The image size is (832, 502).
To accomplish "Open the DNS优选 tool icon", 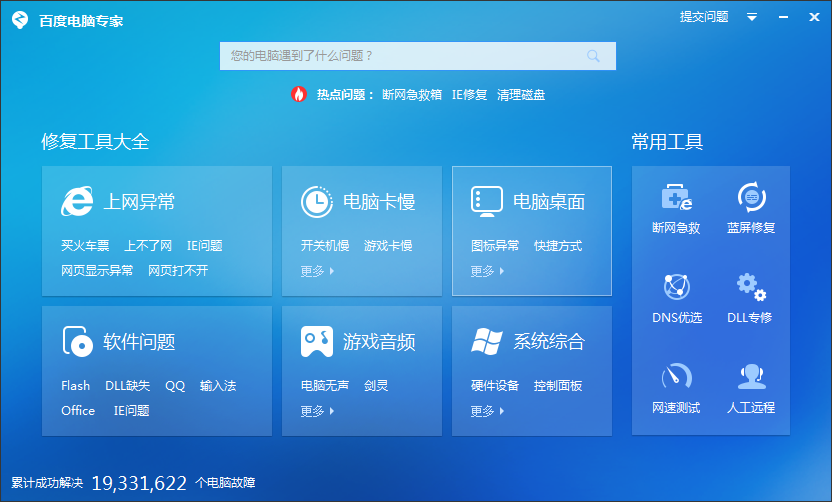I will (x=676, y=288).
